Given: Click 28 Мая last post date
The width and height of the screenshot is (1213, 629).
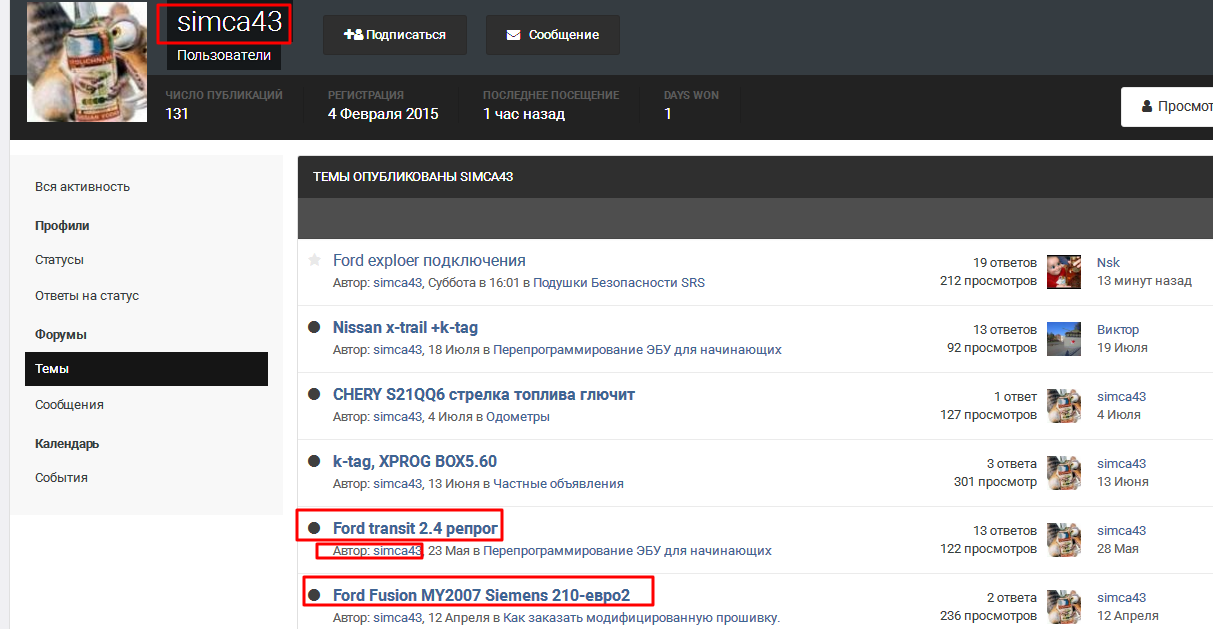Looking at the screenshot, I should coord(1118,549).
